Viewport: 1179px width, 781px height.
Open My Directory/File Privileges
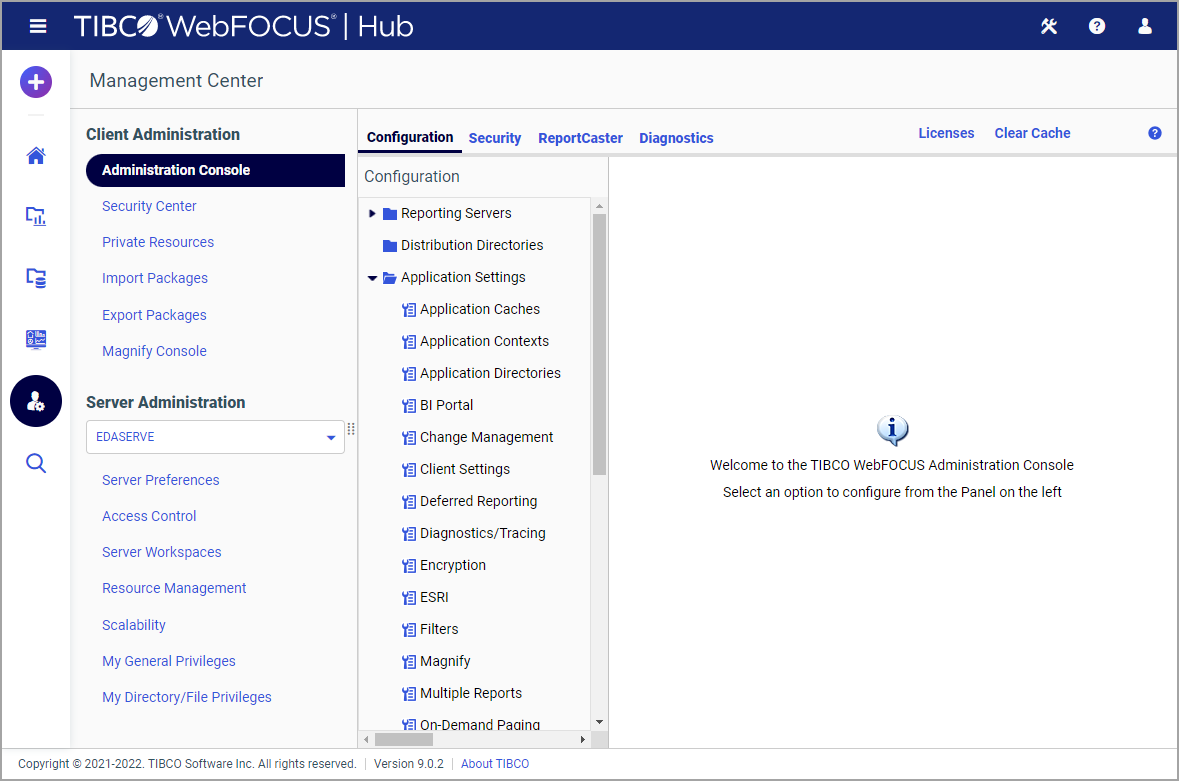[186, 697]
